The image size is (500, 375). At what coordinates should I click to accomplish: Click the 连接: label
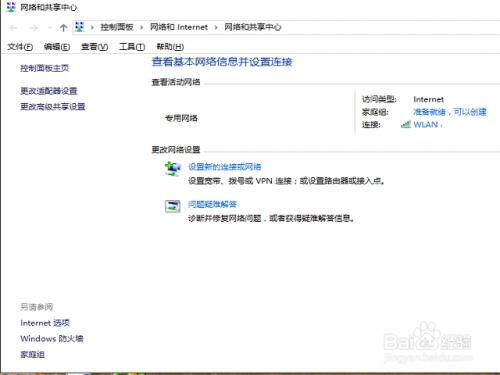371,125
